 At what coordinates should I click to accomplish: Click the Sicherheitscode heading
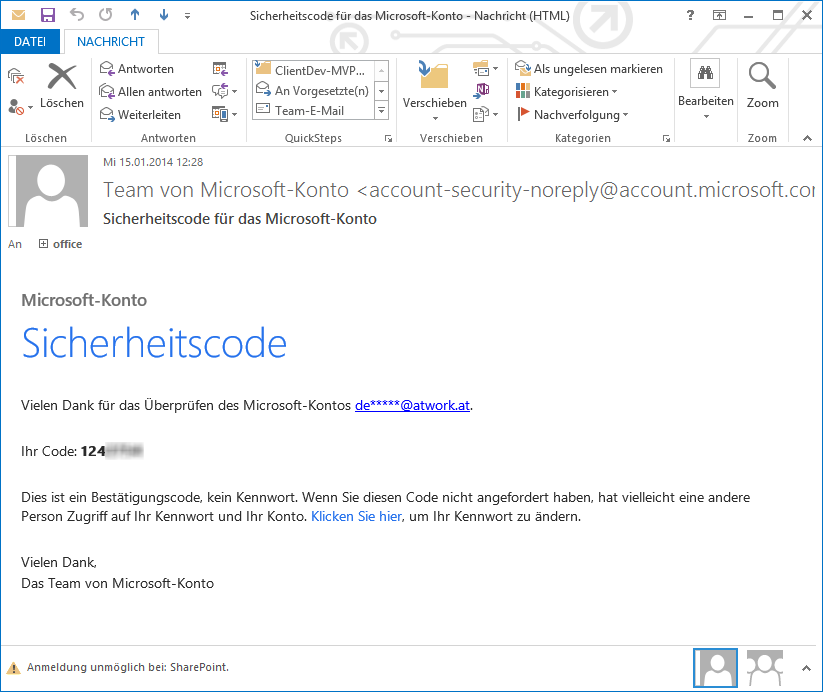tap(154, 343)
